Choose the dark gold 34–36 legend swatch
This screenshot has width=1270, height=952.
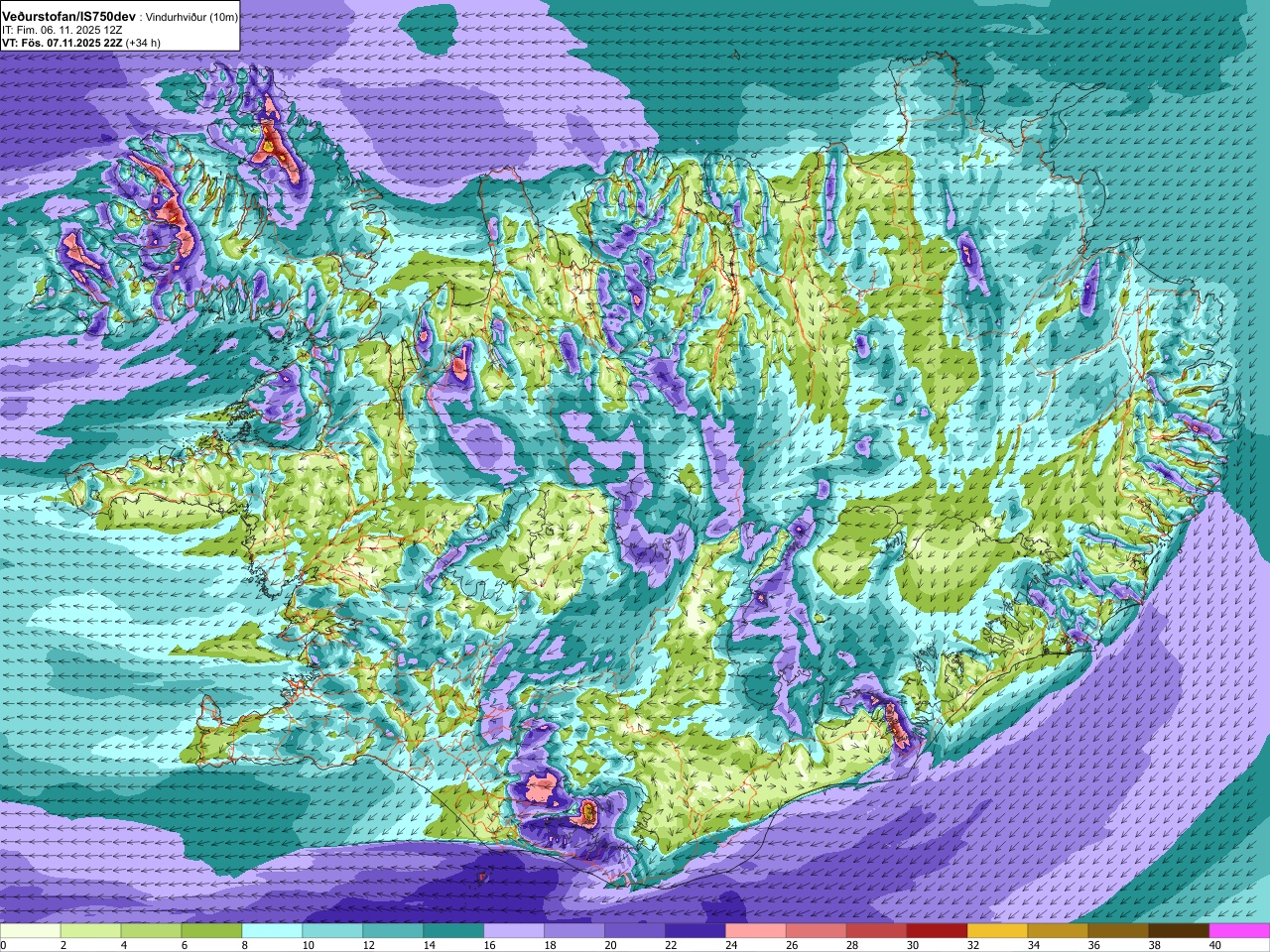coord(1060,932)
